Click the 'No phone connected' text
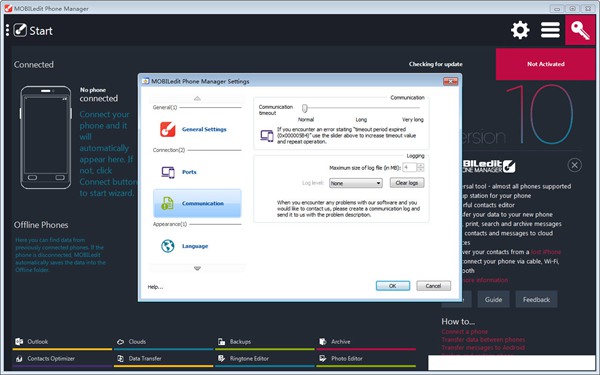600x375 pixels. pos(99,95)
